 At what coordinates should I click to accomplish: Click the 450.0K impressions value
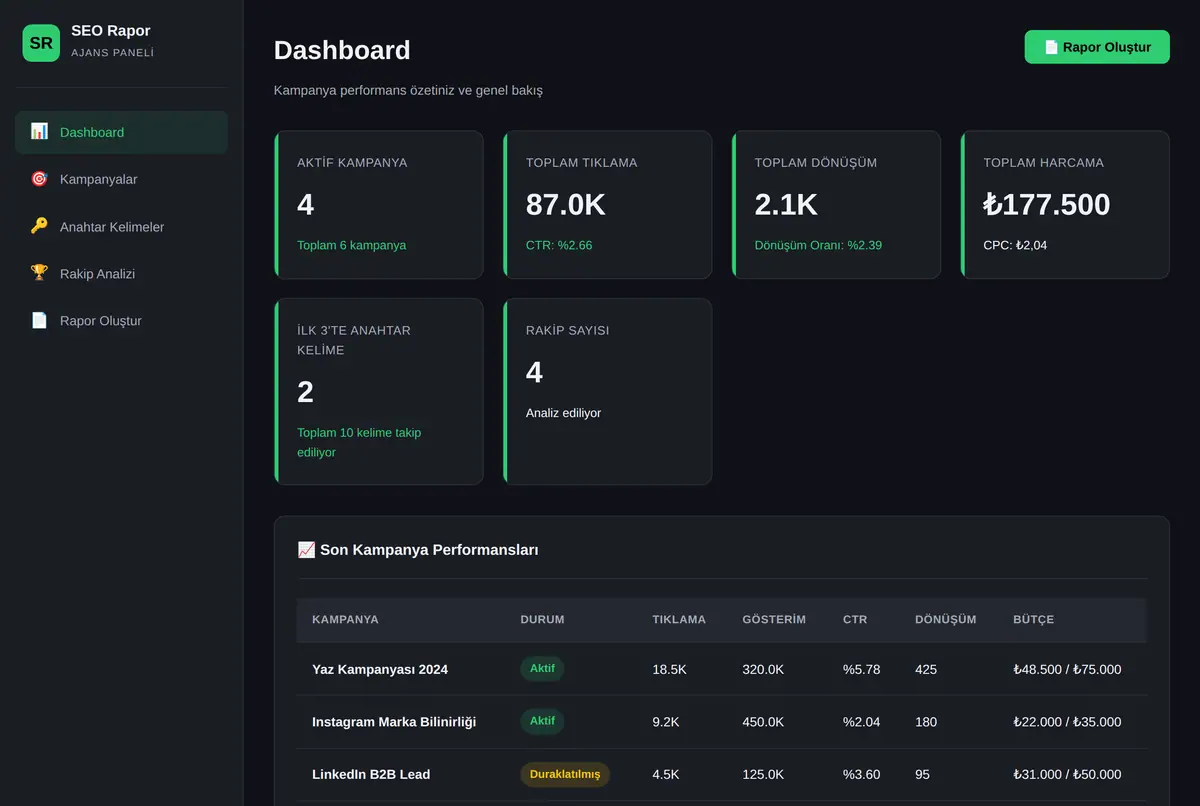763,722
